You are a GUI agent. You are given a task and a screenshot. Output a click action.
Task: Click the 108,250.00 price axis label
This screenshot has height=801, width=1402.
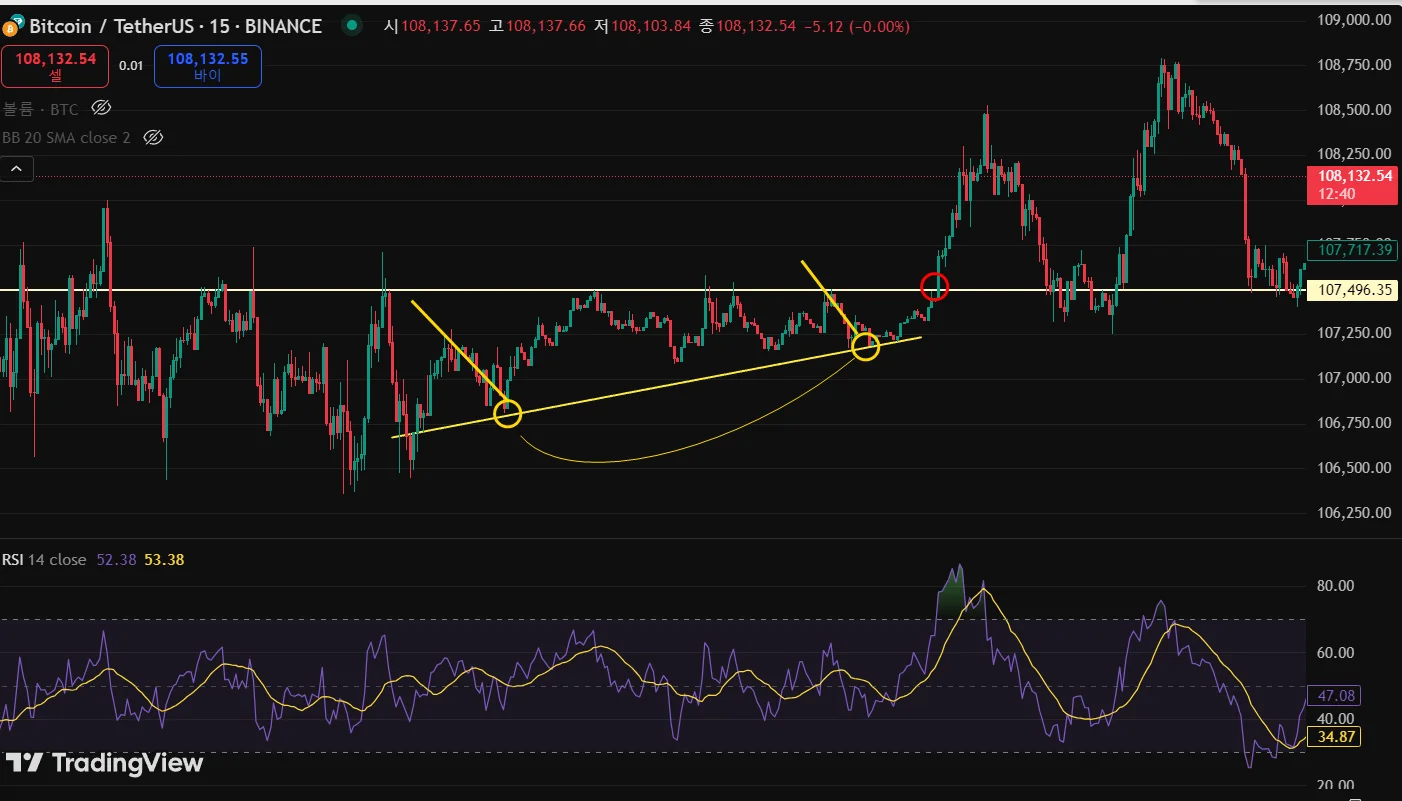[x=1355, y=153]
